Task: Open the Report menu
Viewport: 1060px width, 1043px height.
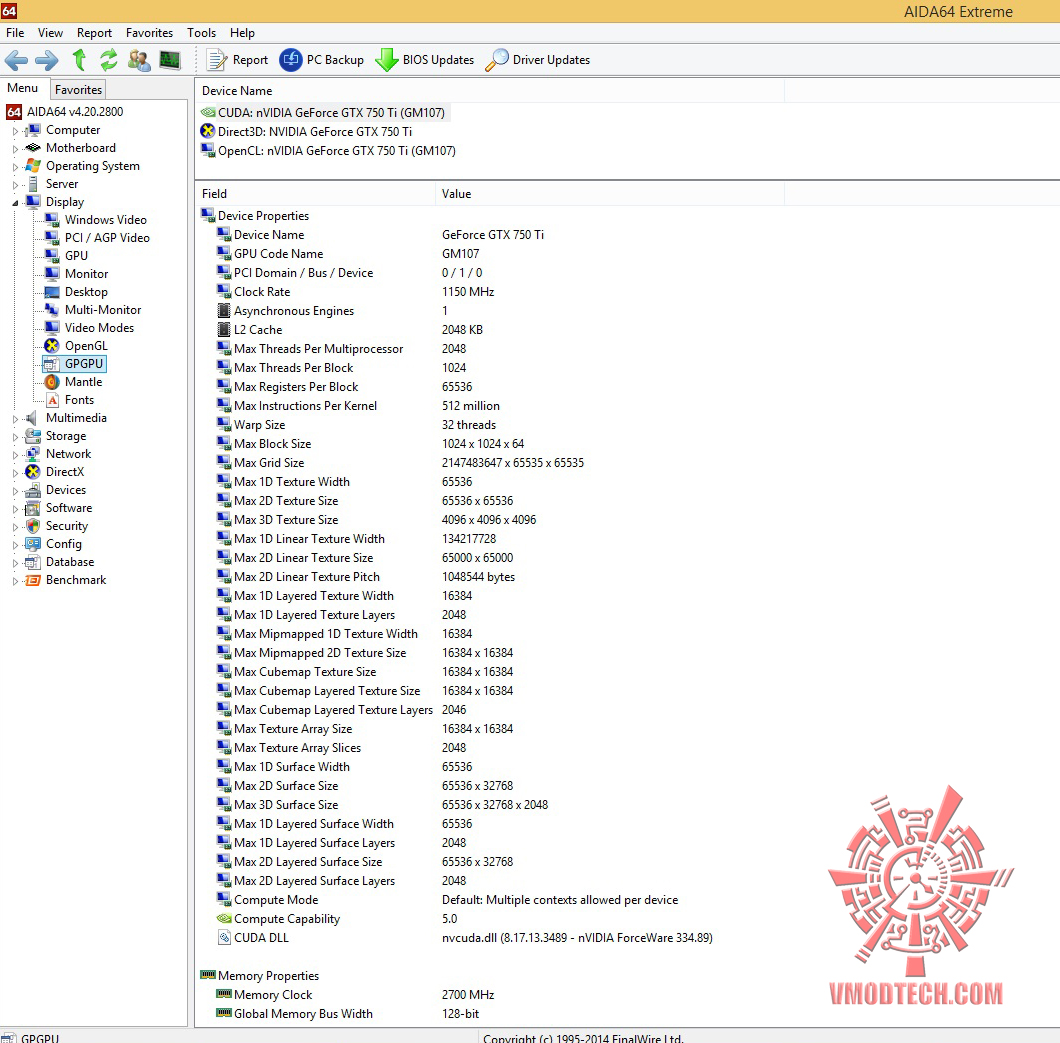Action: click(94, 32)
